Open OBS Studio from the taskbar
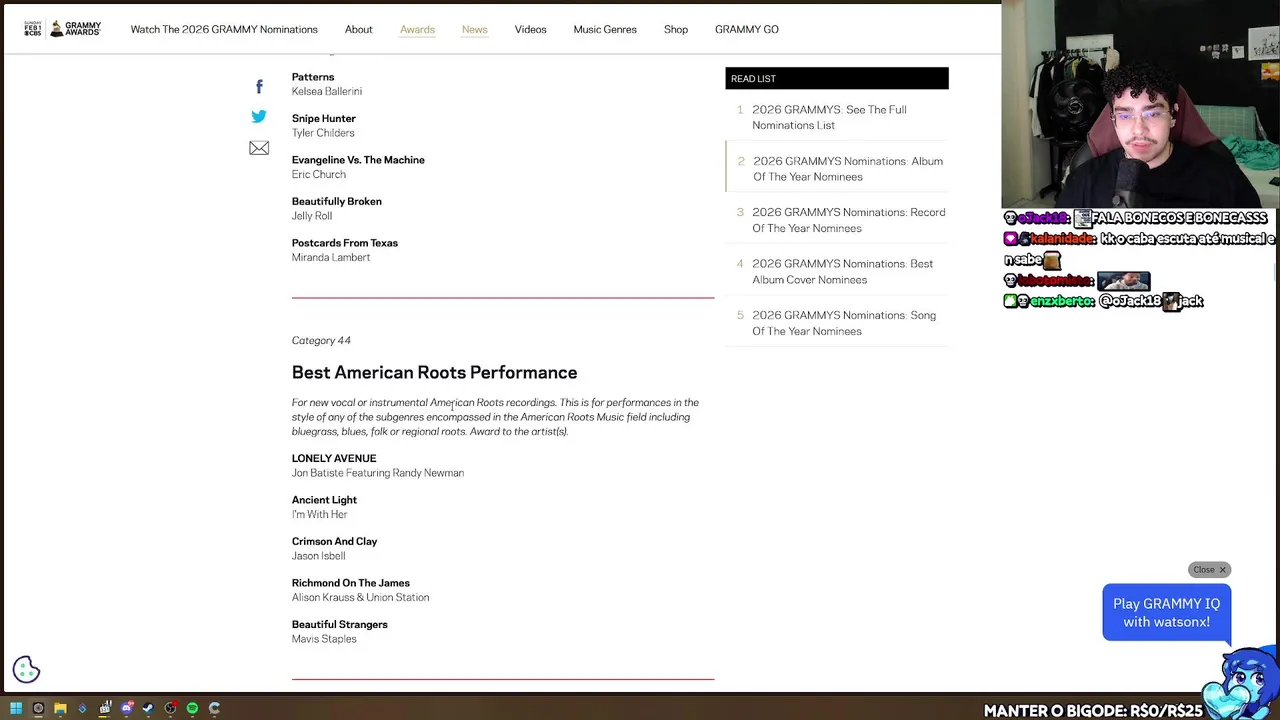Viewport: 1280px width, 720px height. 170,708
